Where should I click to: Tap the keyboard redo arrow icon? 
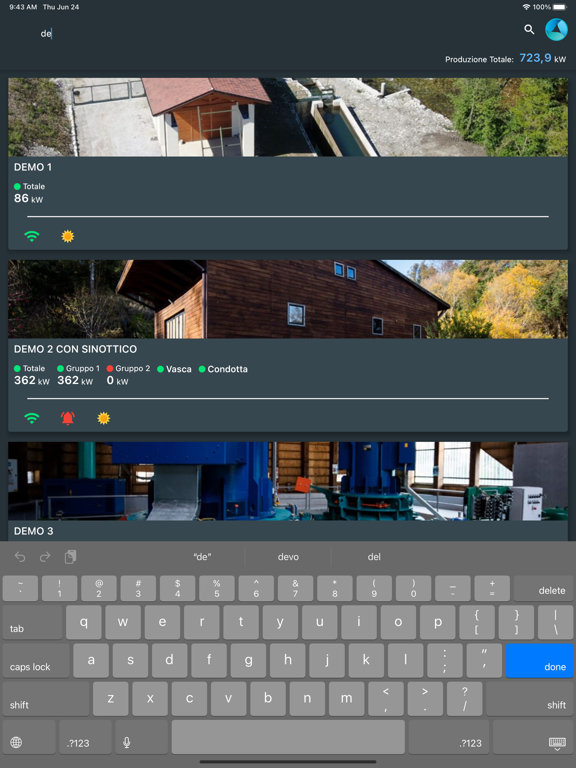45,557
